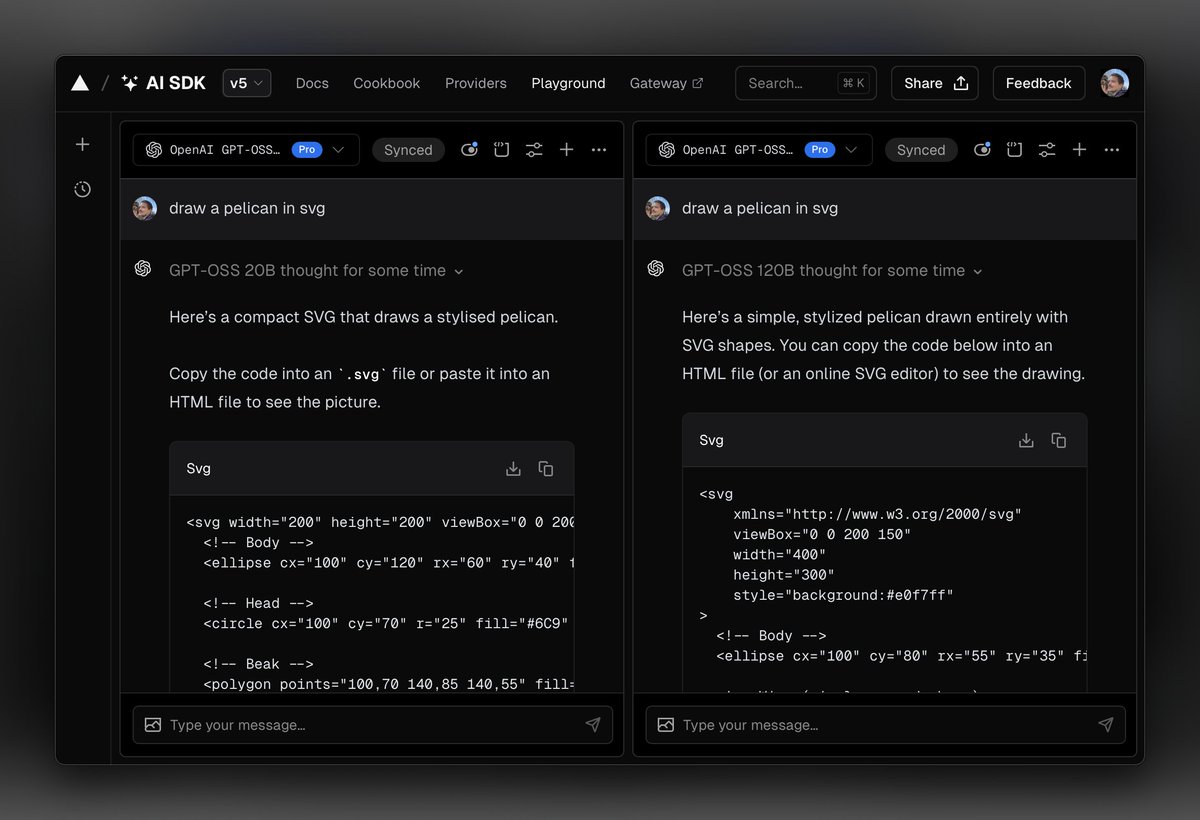
Task: Copy the SVG code in left panel
Action: point(546,468)
